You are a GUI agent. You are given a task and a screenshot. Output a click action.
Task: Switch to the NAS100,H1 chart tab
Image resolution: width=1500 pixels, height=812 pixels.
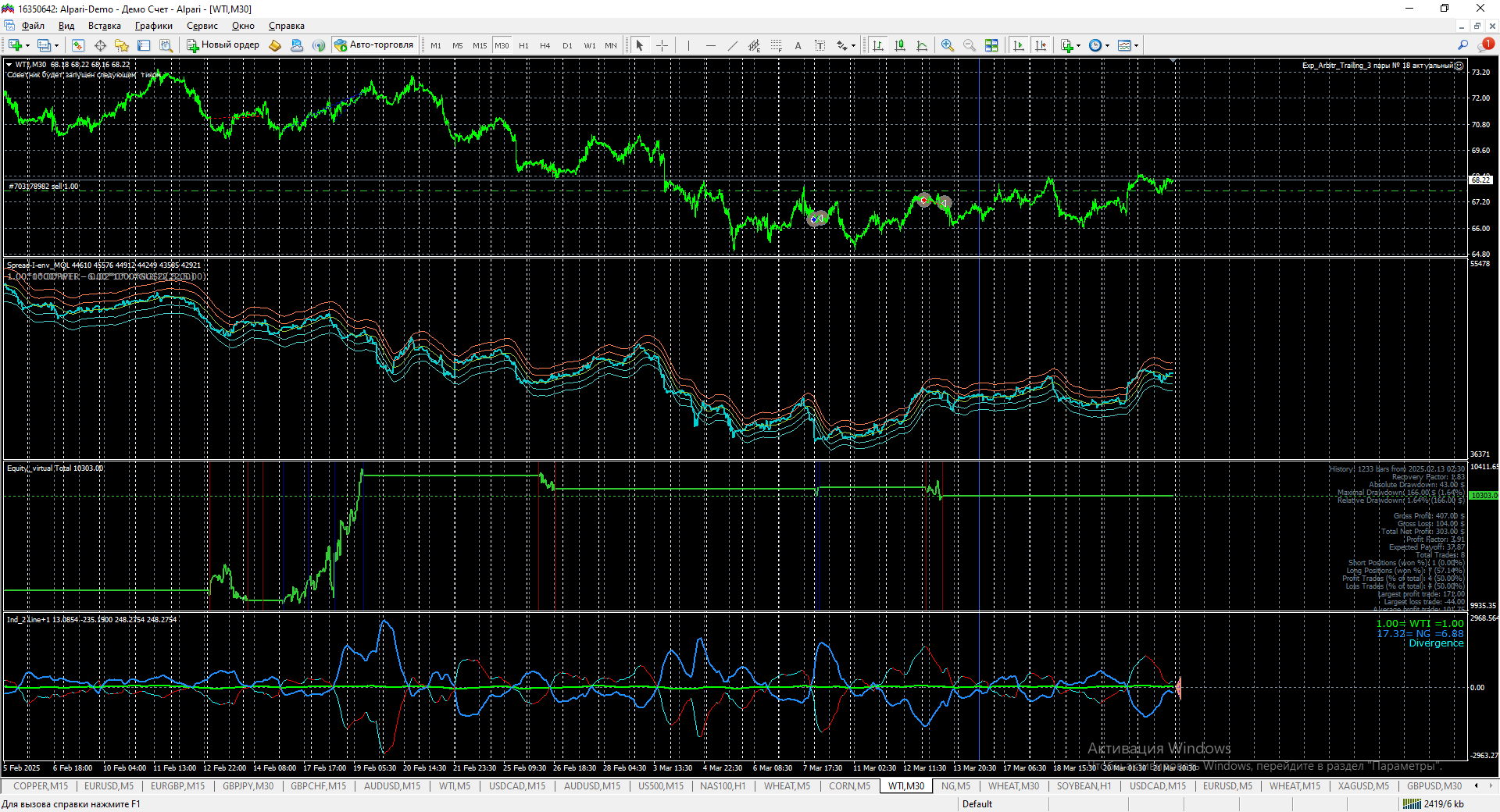[x=723, y=786]
